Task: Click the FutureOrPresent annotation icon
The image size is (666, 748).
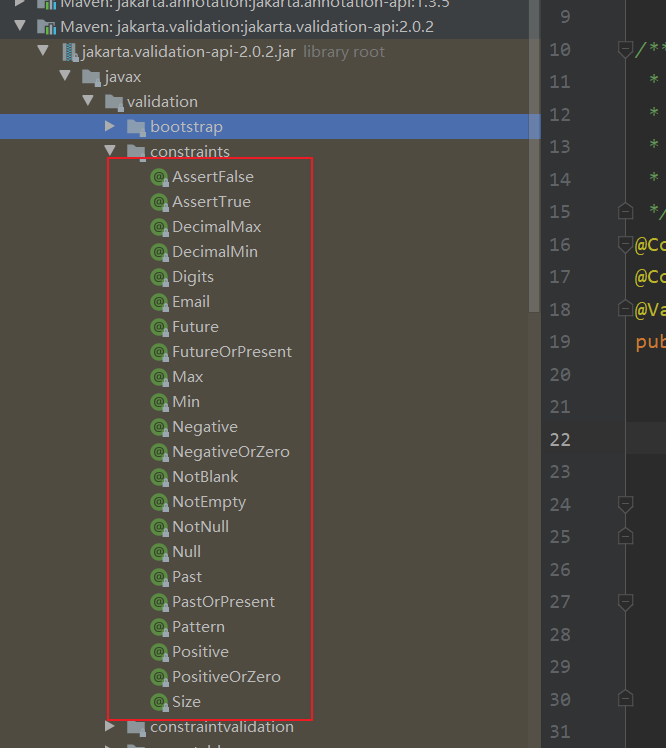Action: pyautogui.click(x=159, y=352)
